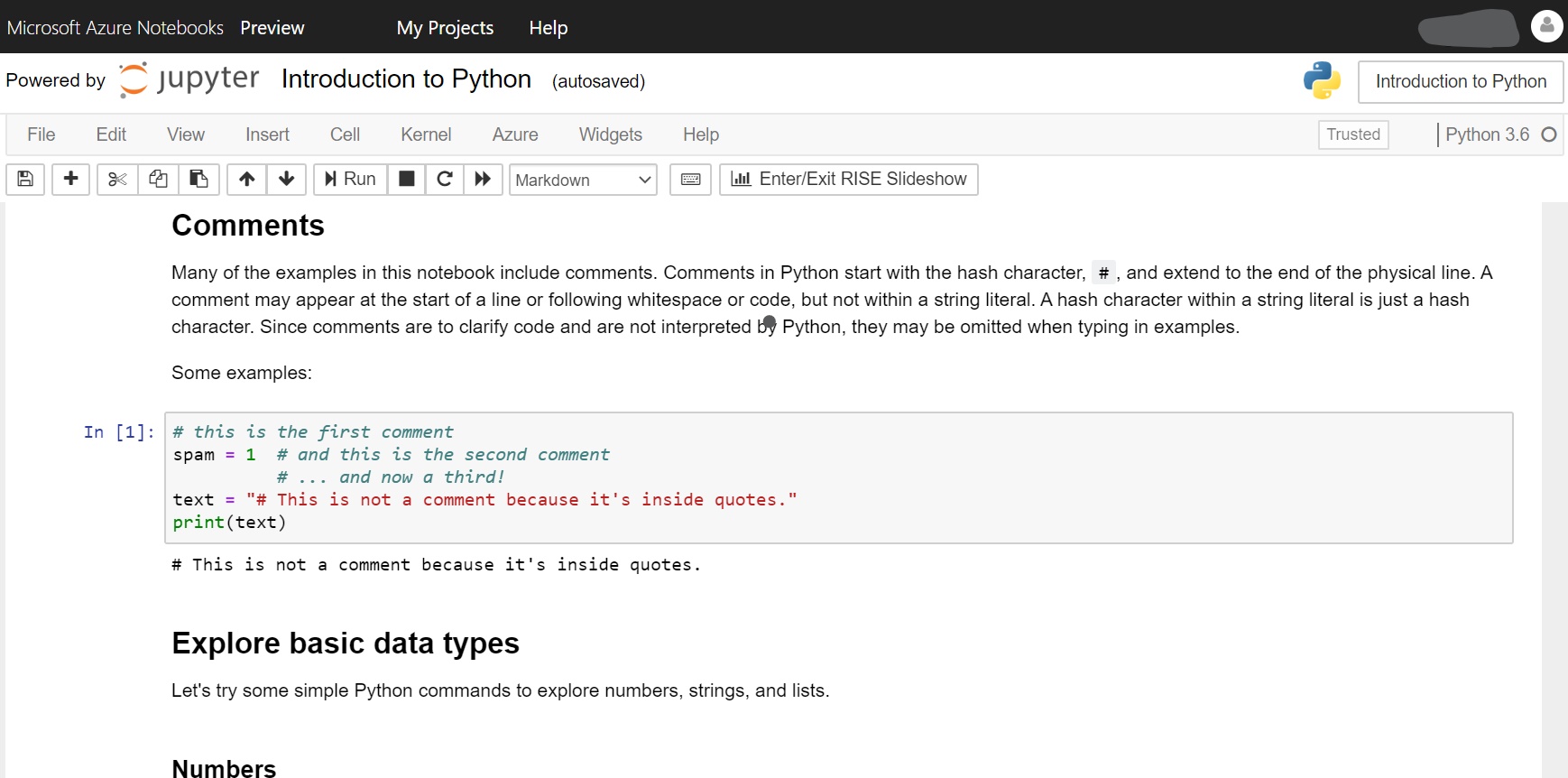
Task: Click the Python 3.6 kernel name
Action: click(x=1487, y=134)
